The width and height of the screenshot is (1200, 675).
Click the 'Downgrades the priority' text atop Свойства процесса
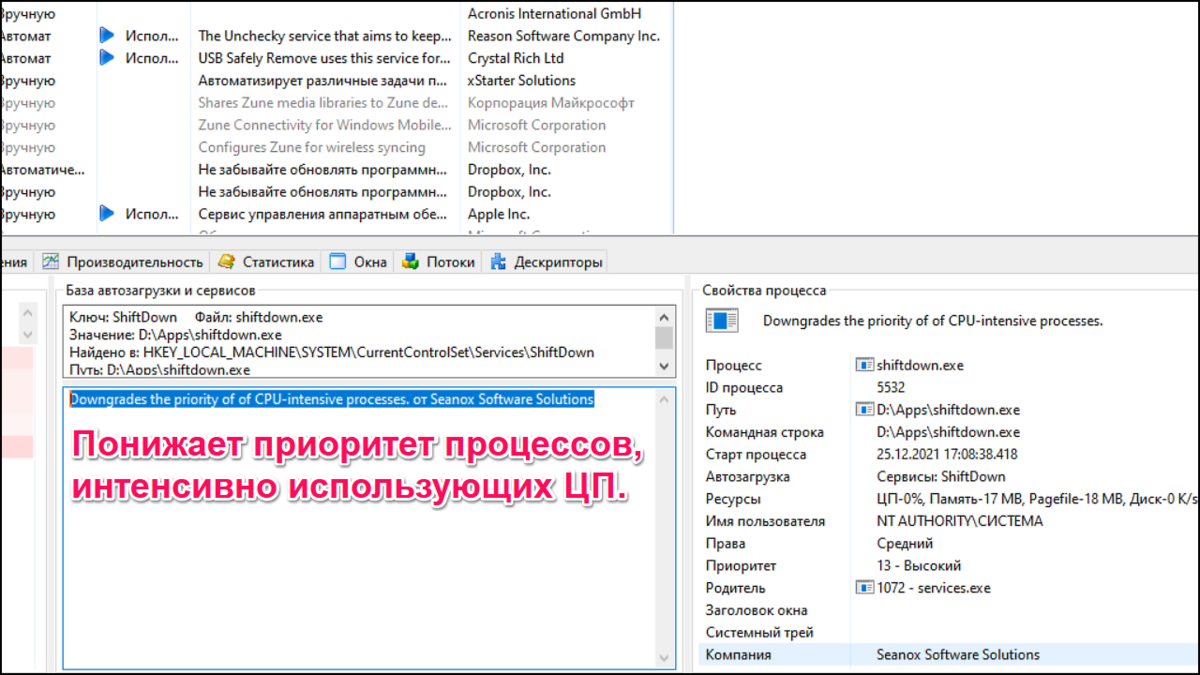933,321
